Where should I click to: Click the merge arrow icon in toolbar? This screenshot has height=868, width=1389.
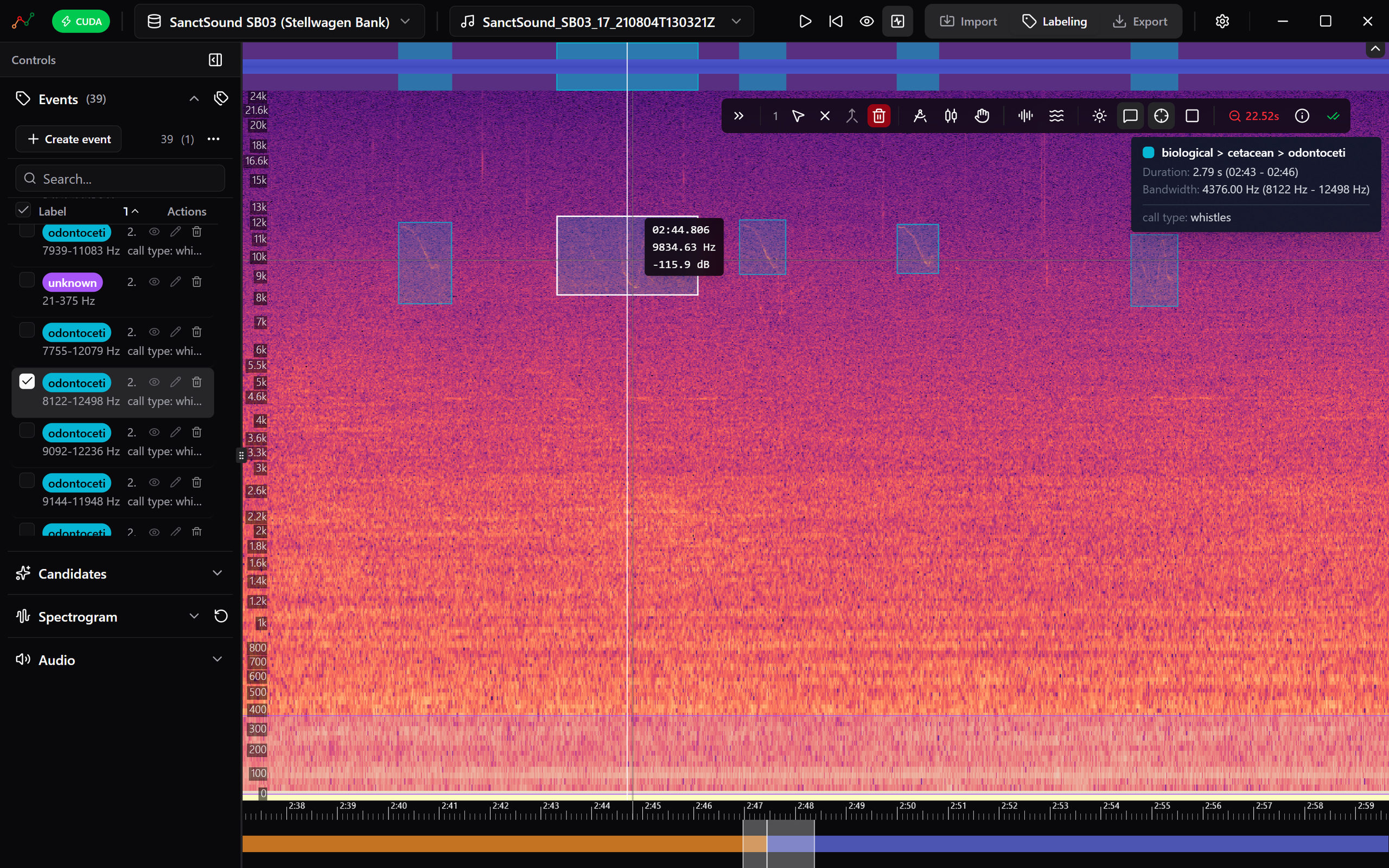pyautogui.click(x=852, y=116)
